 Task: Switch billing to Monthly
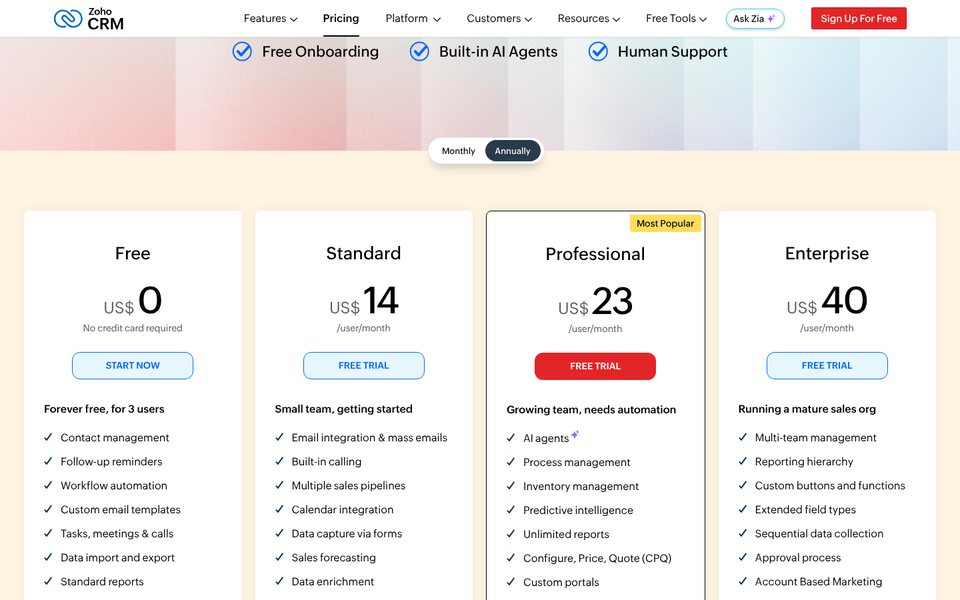[x=458, y=151]
